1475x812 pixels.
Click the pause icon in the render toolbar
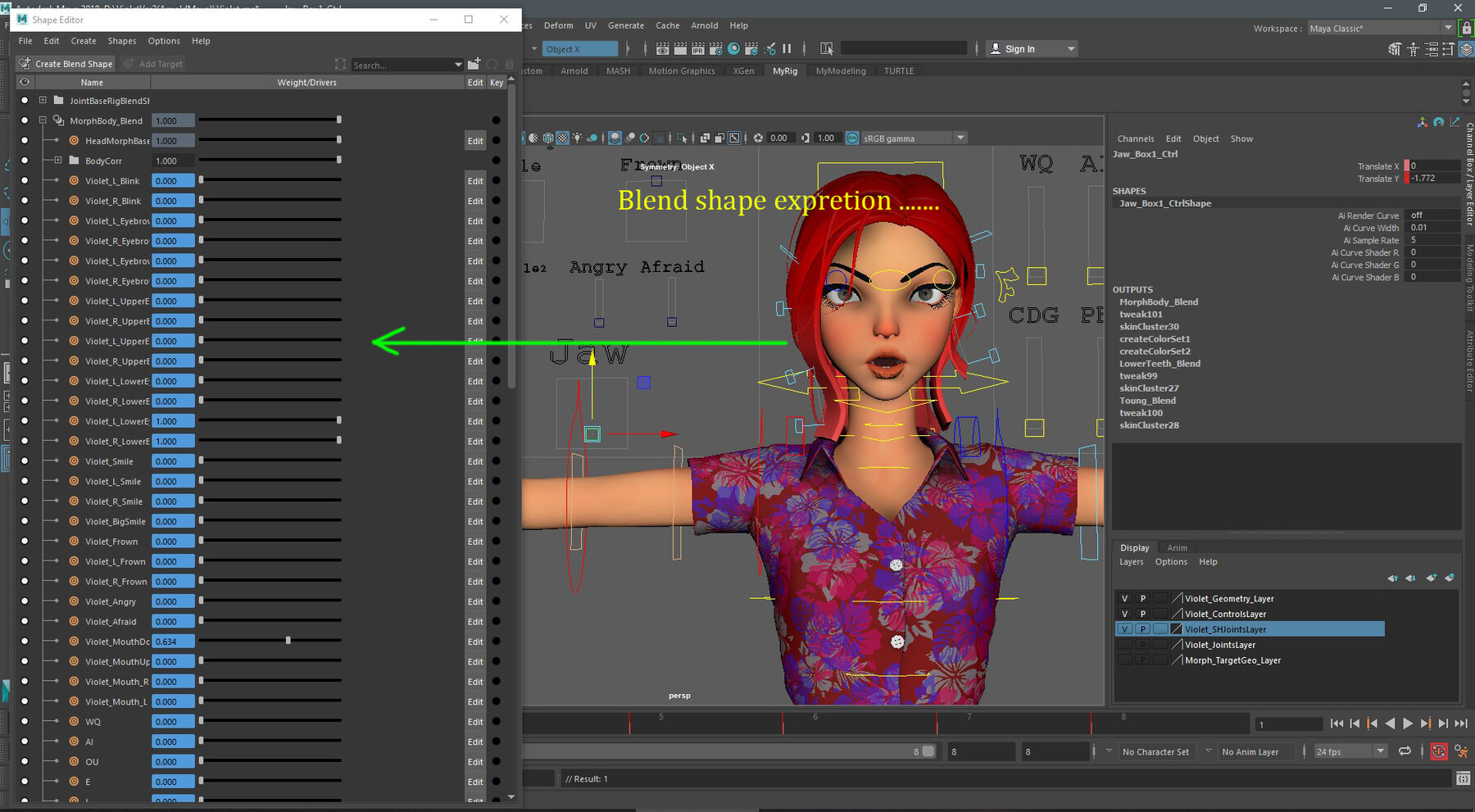click(x=787, y=49)
